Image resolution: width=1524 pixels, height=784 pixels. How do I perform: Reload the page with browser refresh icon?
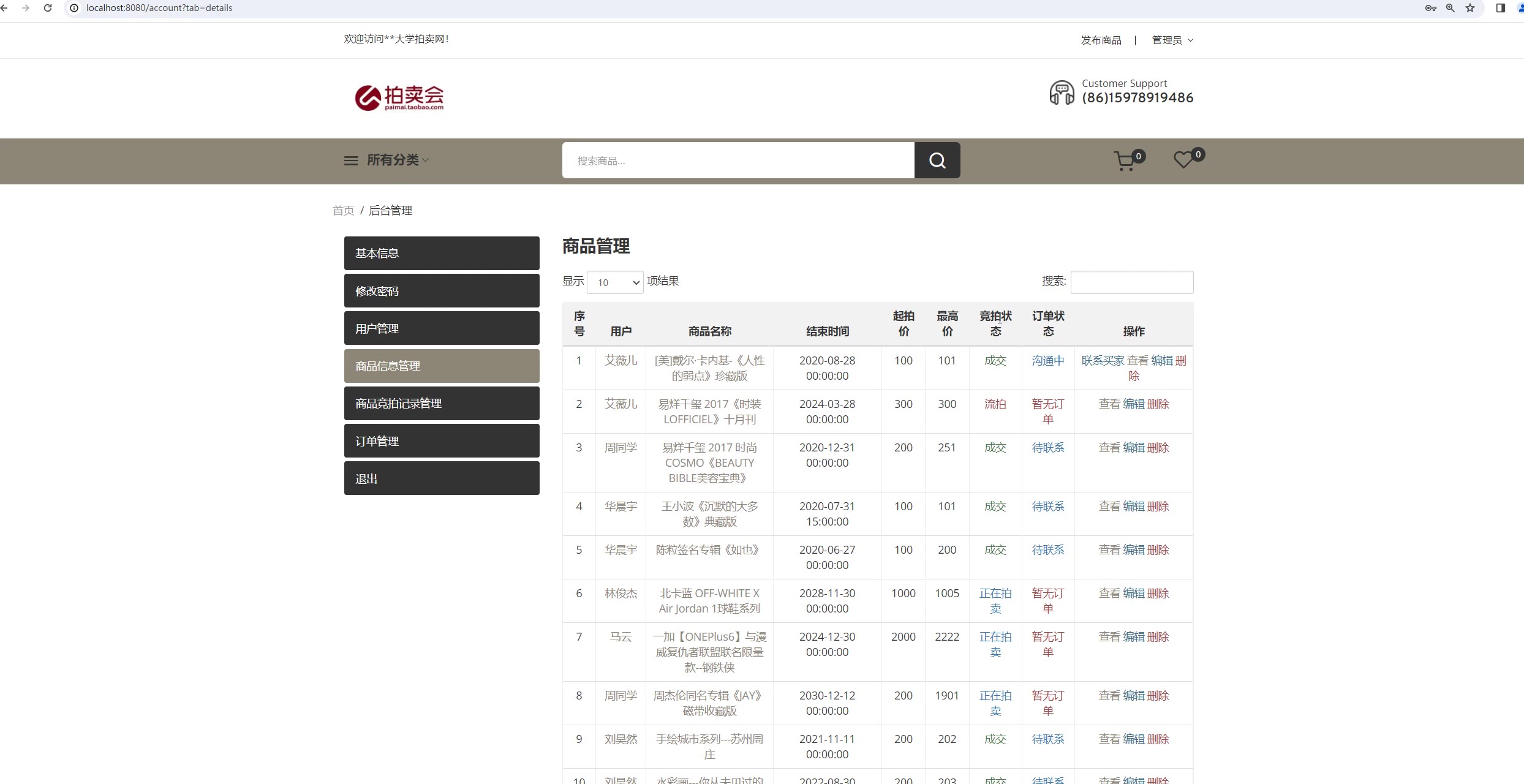(x=48, y=8)
